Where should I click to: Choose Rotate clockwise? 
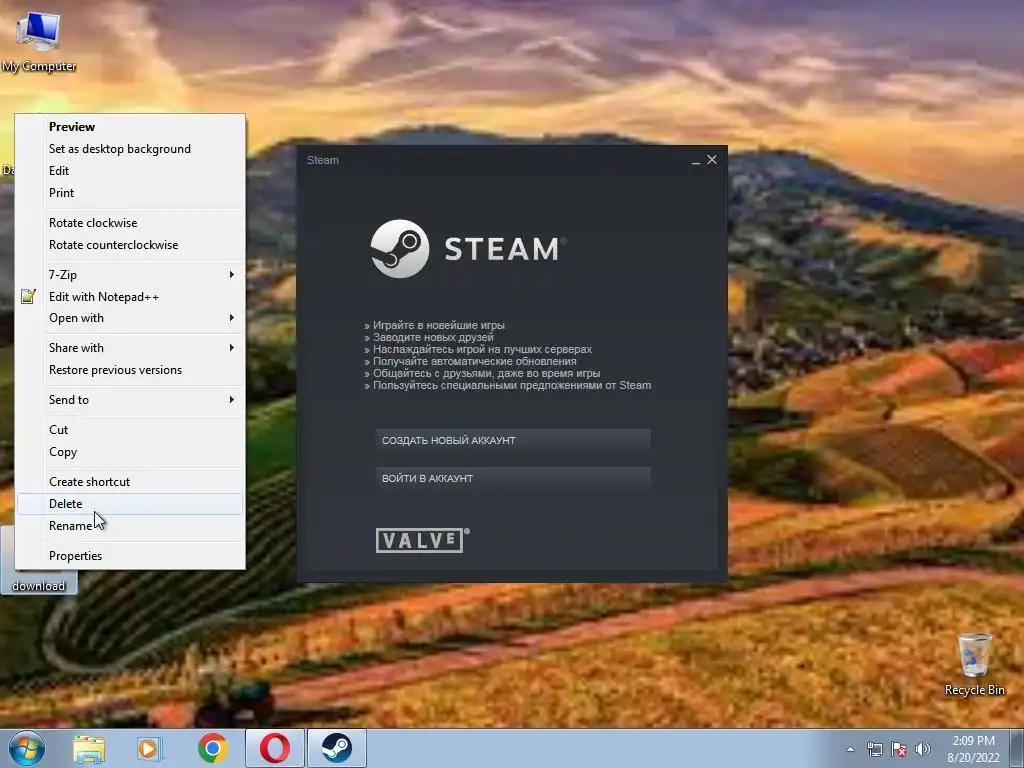130,223
